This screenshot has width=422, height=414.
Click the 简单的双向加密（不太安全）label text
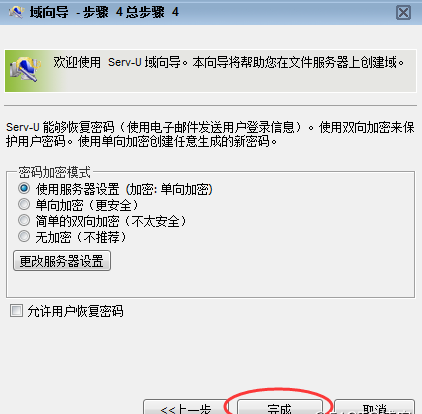pyautogui.click(x=111, y=221)
